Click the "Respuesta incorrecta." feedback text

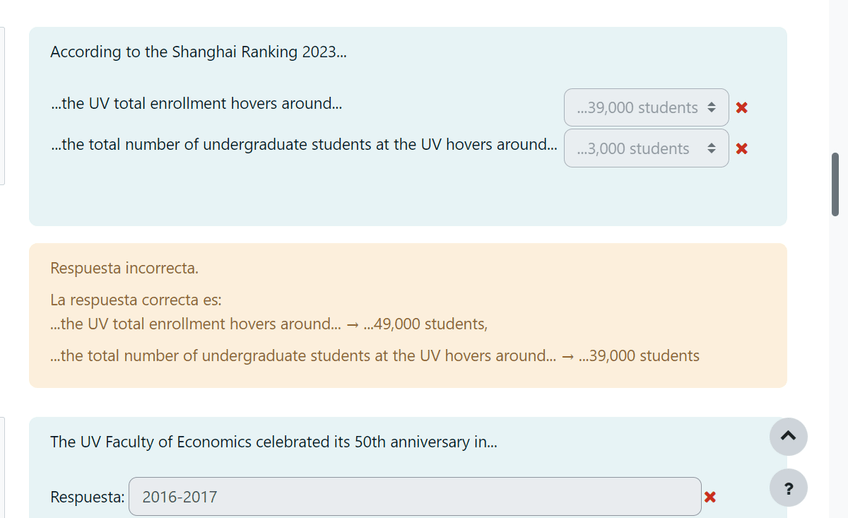pos(124,268)
